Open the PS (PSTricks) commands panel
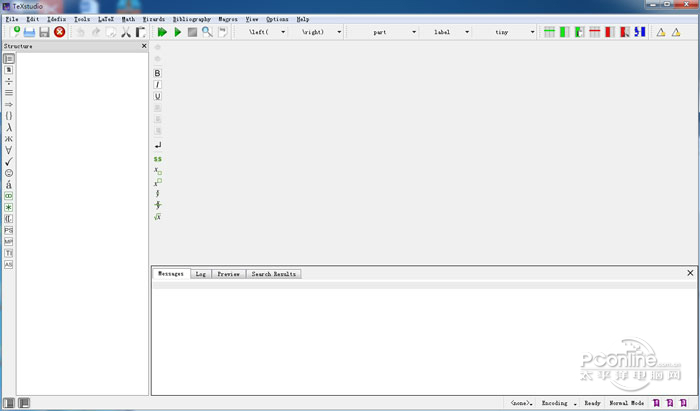The width and height of the screenshot is (700, 411). pos(8,230)
